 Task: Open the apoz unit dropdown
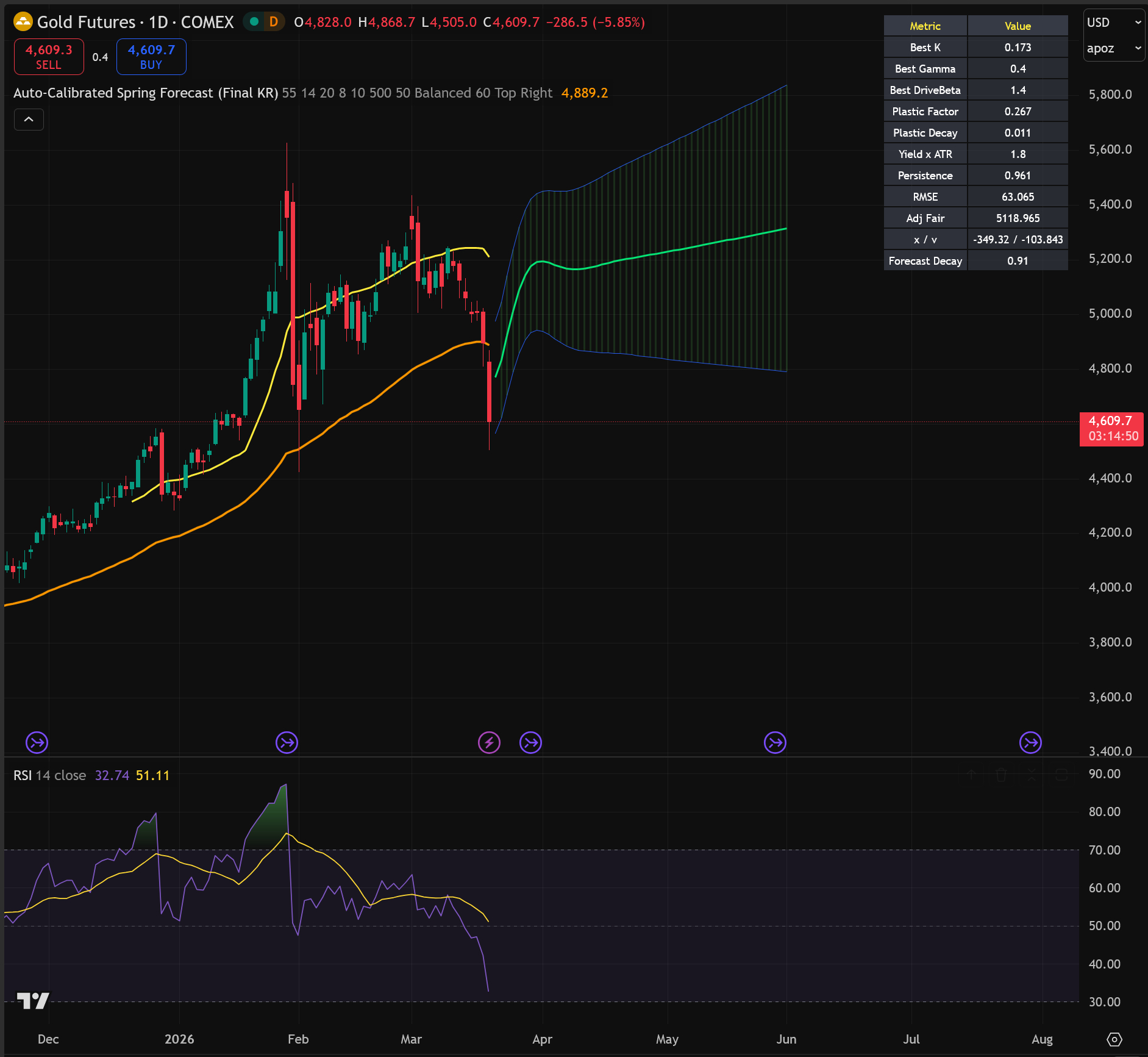point(1113,48)
